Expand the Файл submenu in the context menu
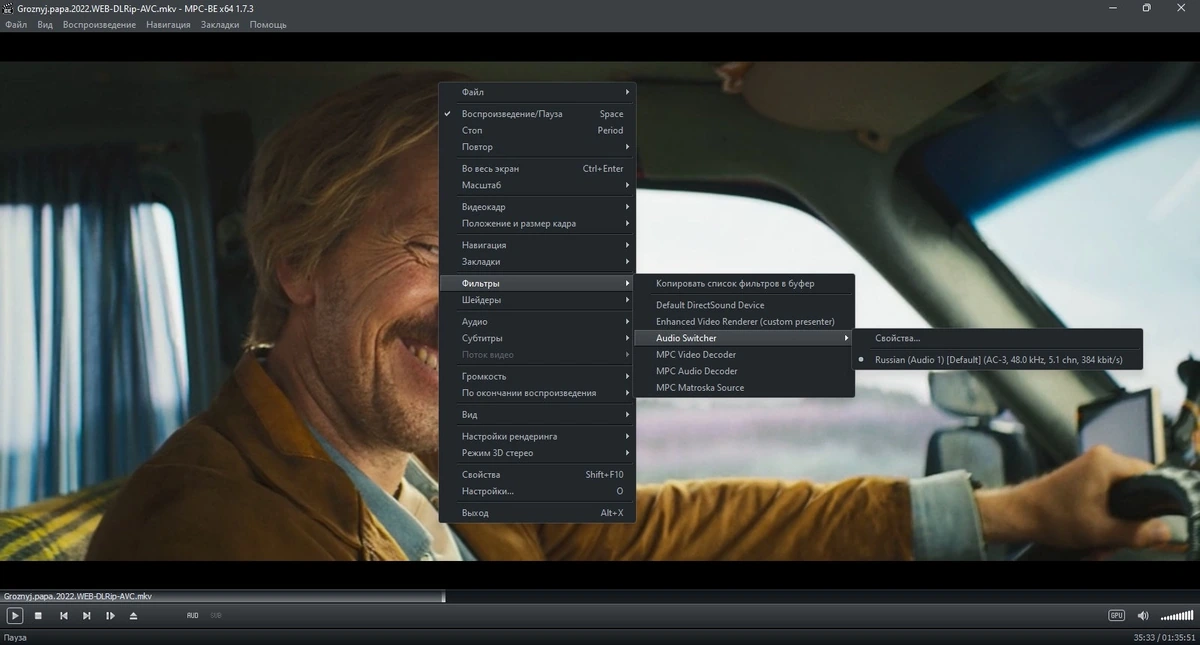Viewport: 1200px width, 645px height. pyautogui.click(x=537, y=92)
